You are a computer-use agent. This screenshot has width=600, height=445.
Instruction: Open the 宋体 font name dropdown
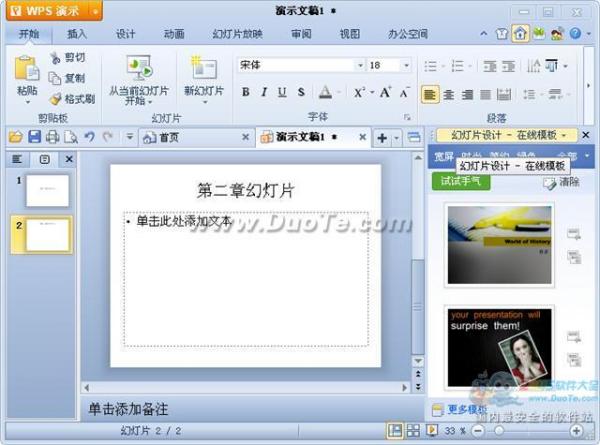360,65
